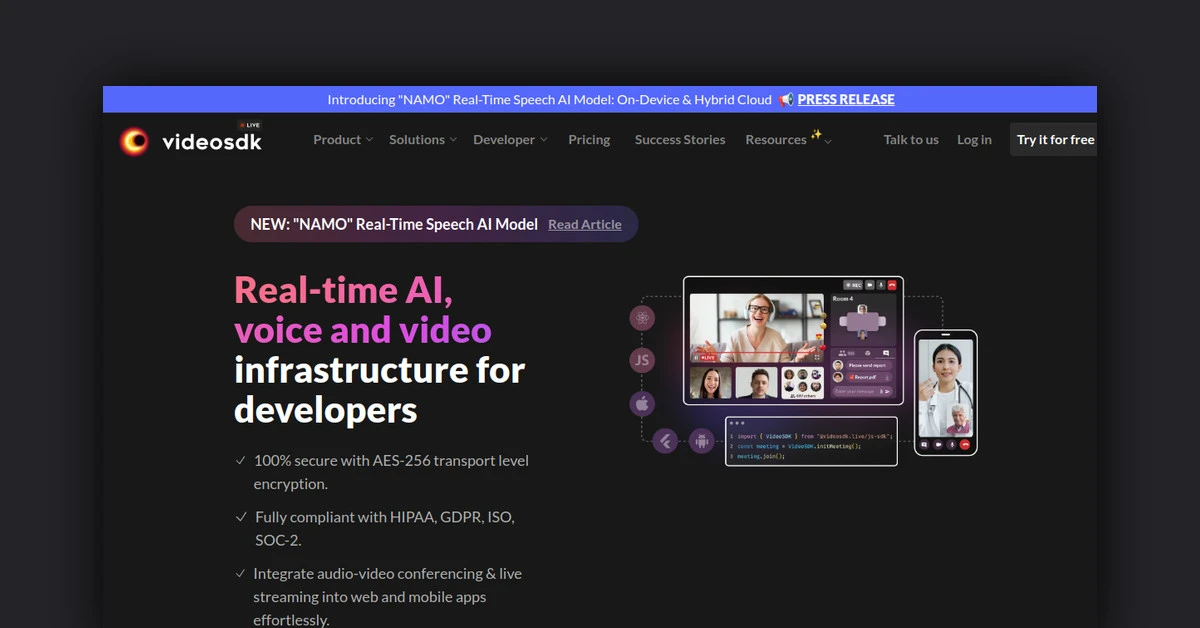Click the Android SDK icon
Viewport: 1200px width, 628px height.
pos(702,441)
